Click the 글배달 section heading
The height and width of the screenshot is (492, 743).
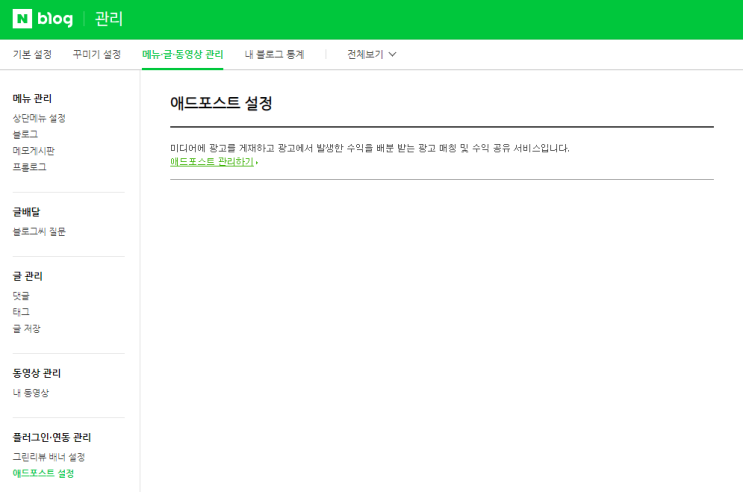click(x=27, y=212)
